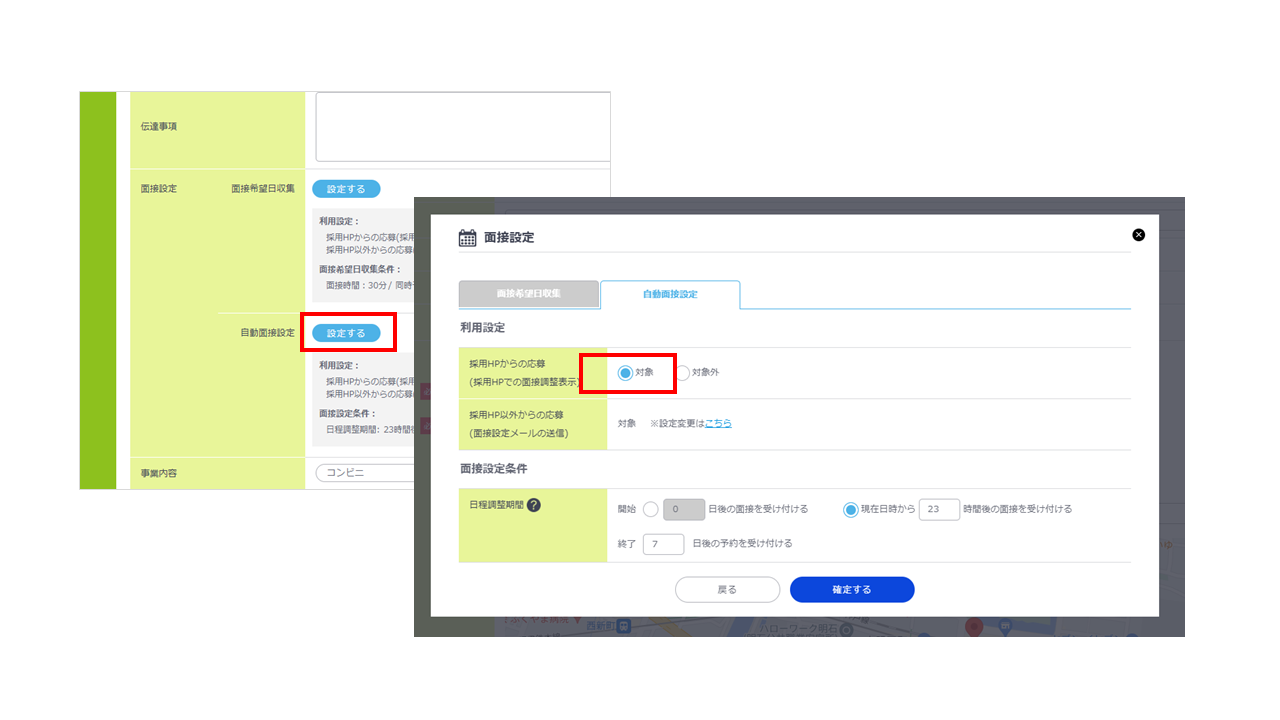1280x720 pixels.
Task: Open the help icon next to 日程調整期間
Action: coord(534,506)
